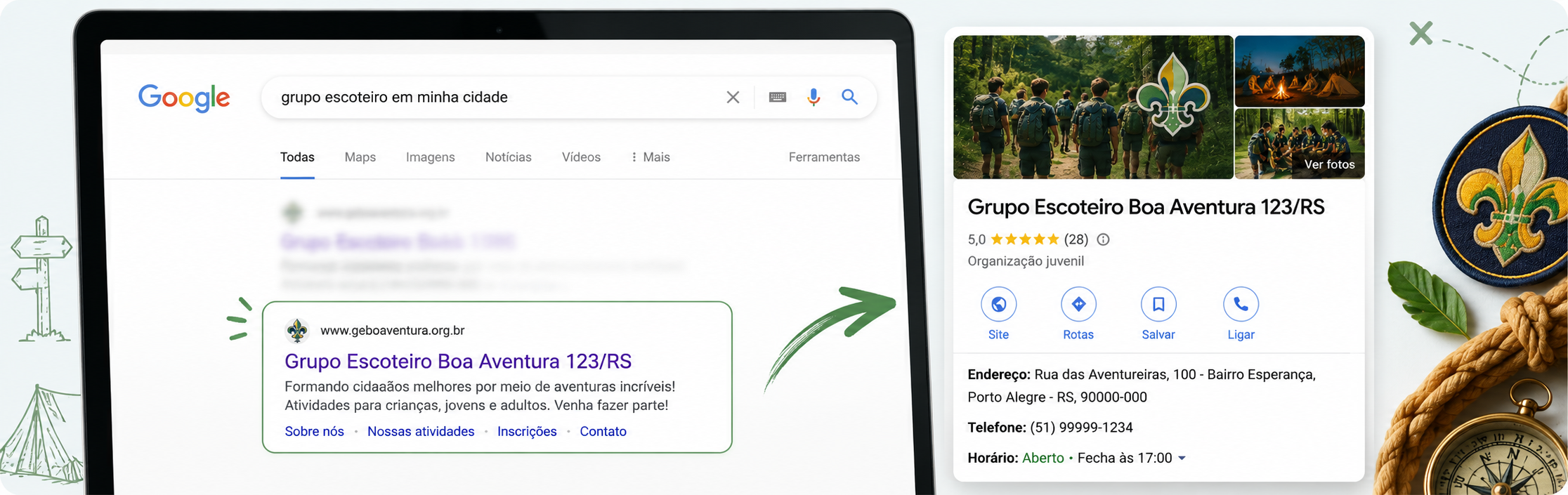Click the Rotas directions icon
Image resolution: width=1568 pixels, height=495 pixels.
1078,304
